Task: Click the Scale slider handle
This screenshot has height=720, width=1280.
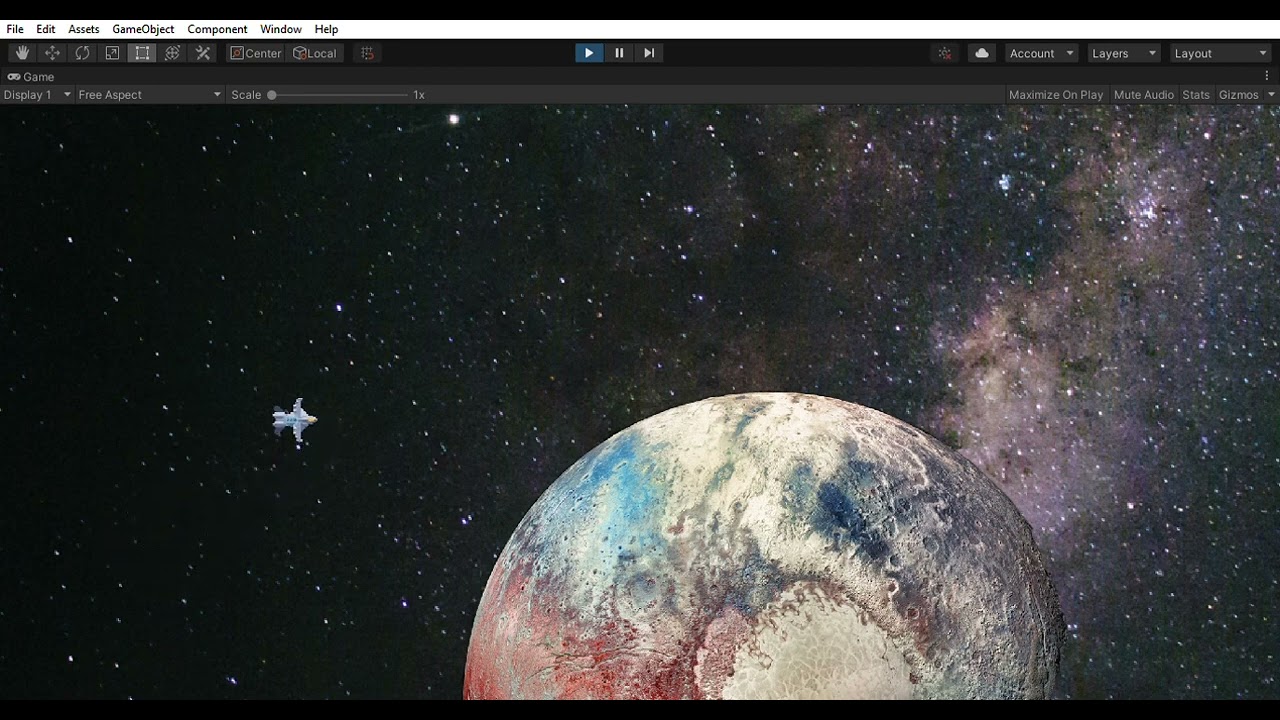Action: point(271,95)
